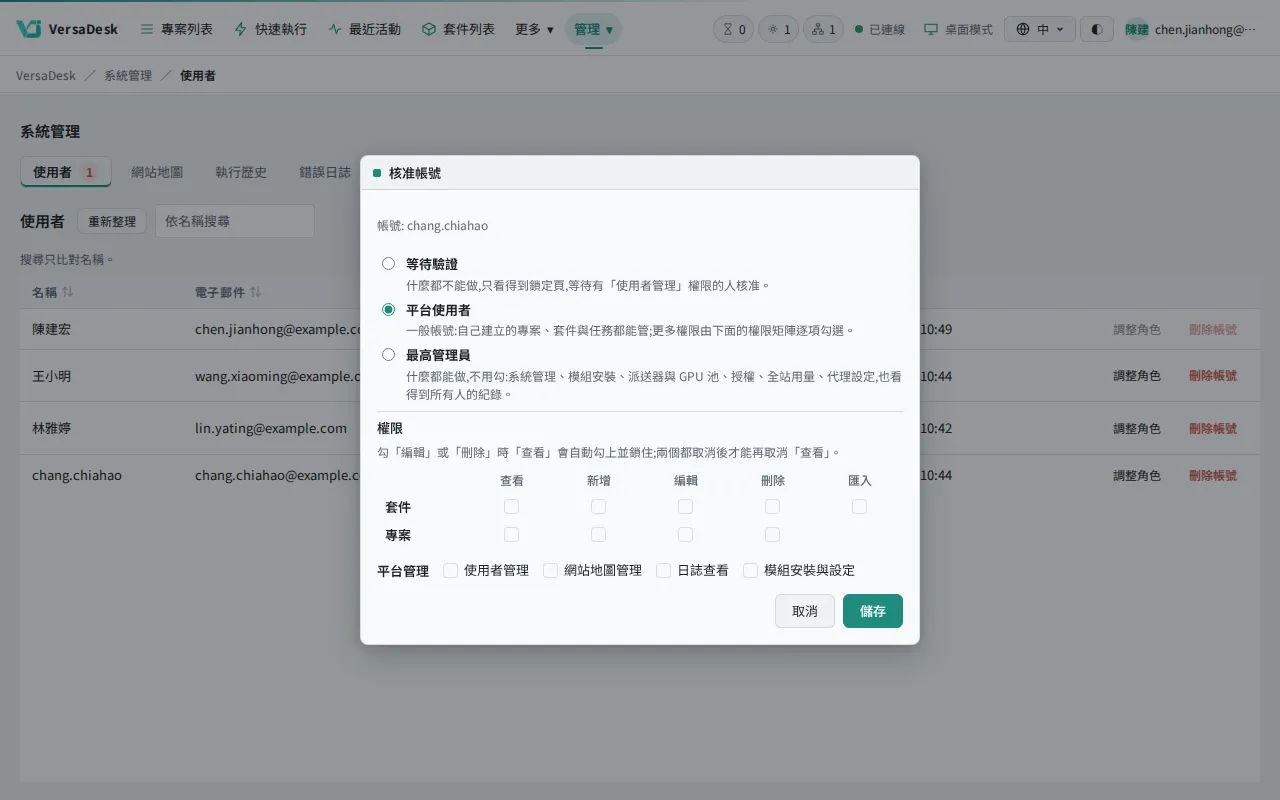The image size is (1280, 800).
Task: Click the 桌面模式 monitor indicator
Action: [x=958, y=29]
